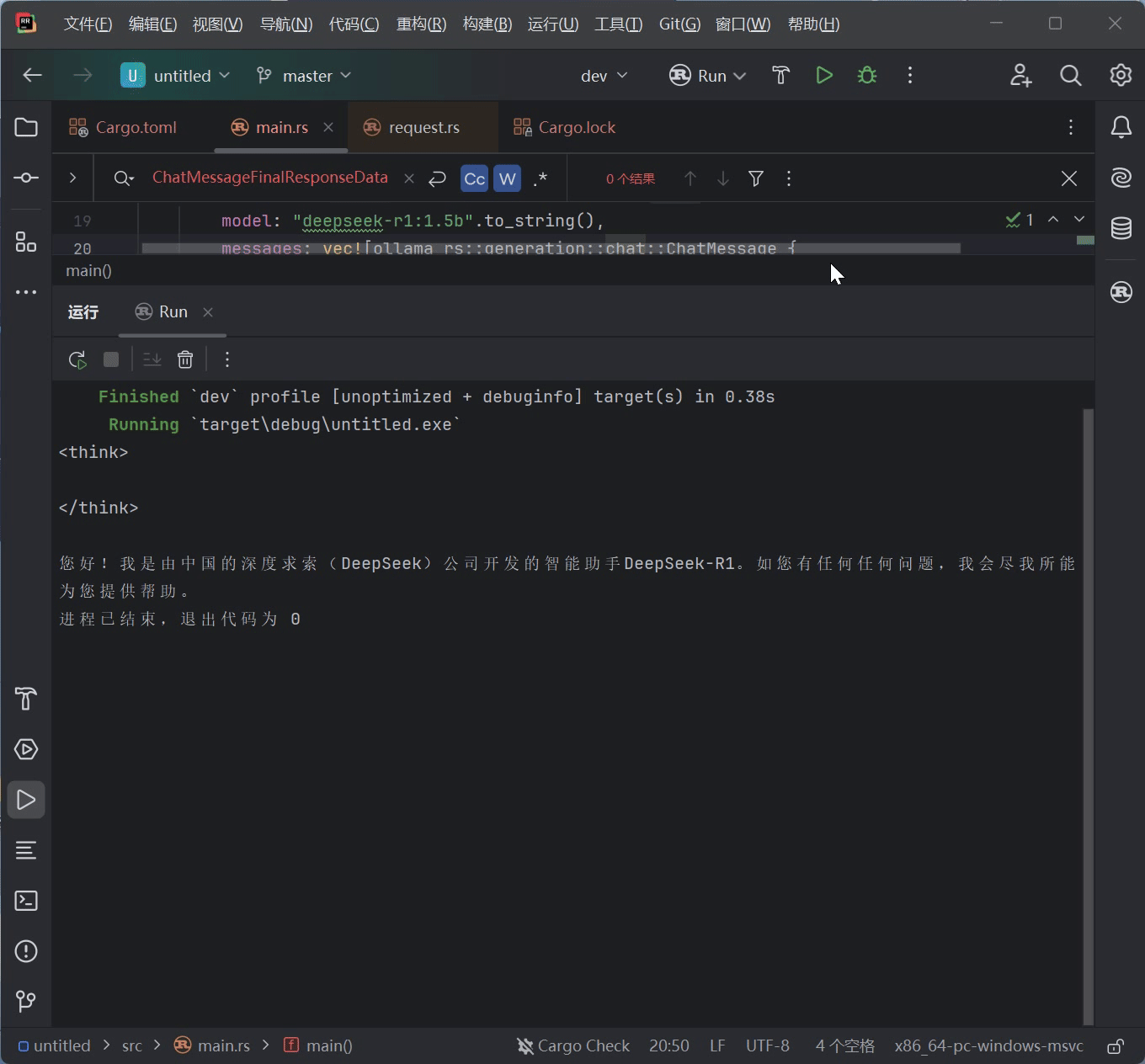The image size is (1145, 1064).
Task: Open the master branch dropdown
Action: [x=304, y=76]
